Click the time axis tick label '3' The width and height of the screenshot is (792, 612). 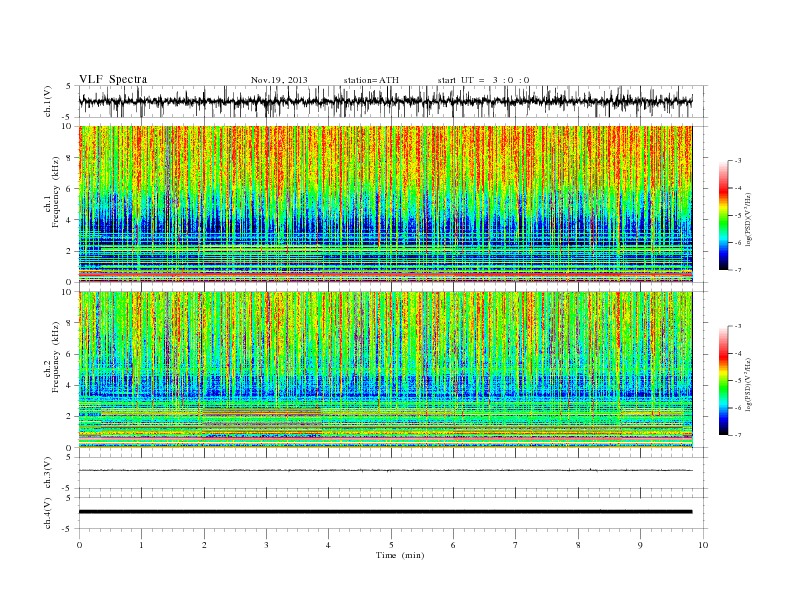[x=266, y=545]
